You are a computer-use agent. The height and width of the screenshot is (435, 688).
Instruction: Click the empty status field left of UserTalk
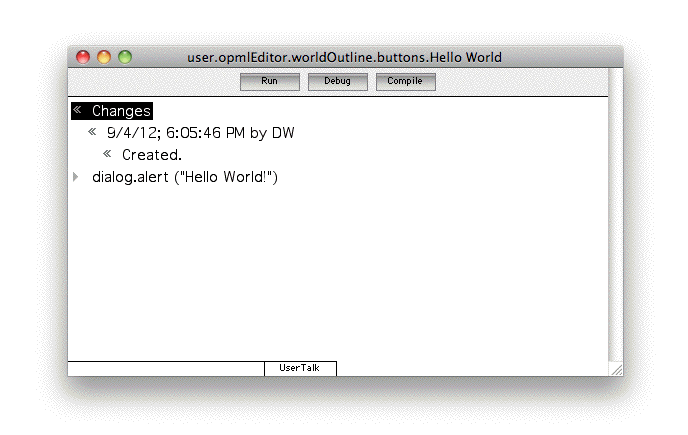(x=166, y=369)
